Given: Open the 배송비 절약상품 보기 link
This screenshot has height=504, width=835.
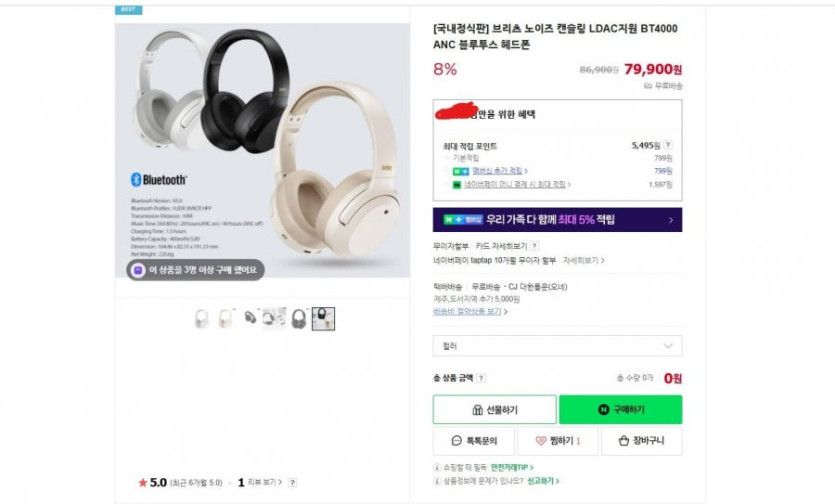Looking at the screenshot, I should pyautogui.click(x=470, y=311).
